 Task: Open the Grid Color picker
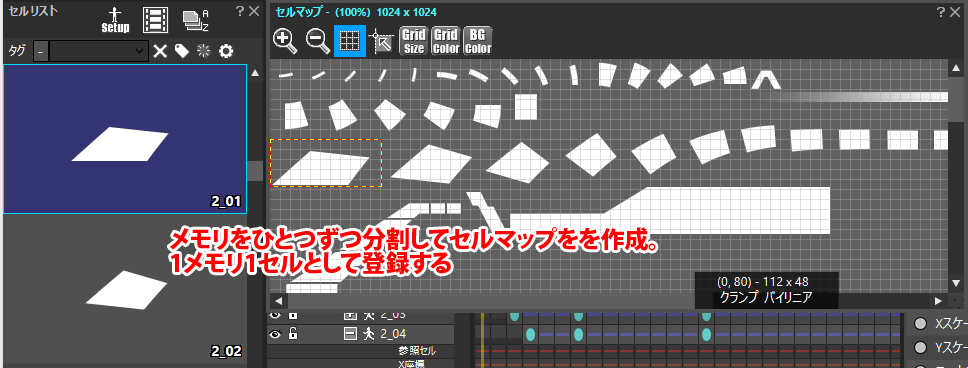click(446, 41)
